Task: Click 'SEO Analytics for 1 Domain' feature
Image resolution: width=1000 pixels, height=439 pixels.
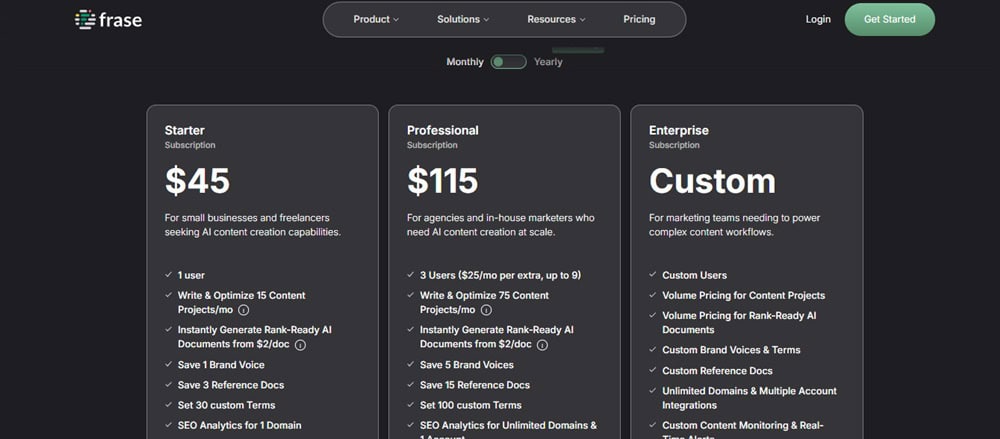Action: (x=240, y=425)
